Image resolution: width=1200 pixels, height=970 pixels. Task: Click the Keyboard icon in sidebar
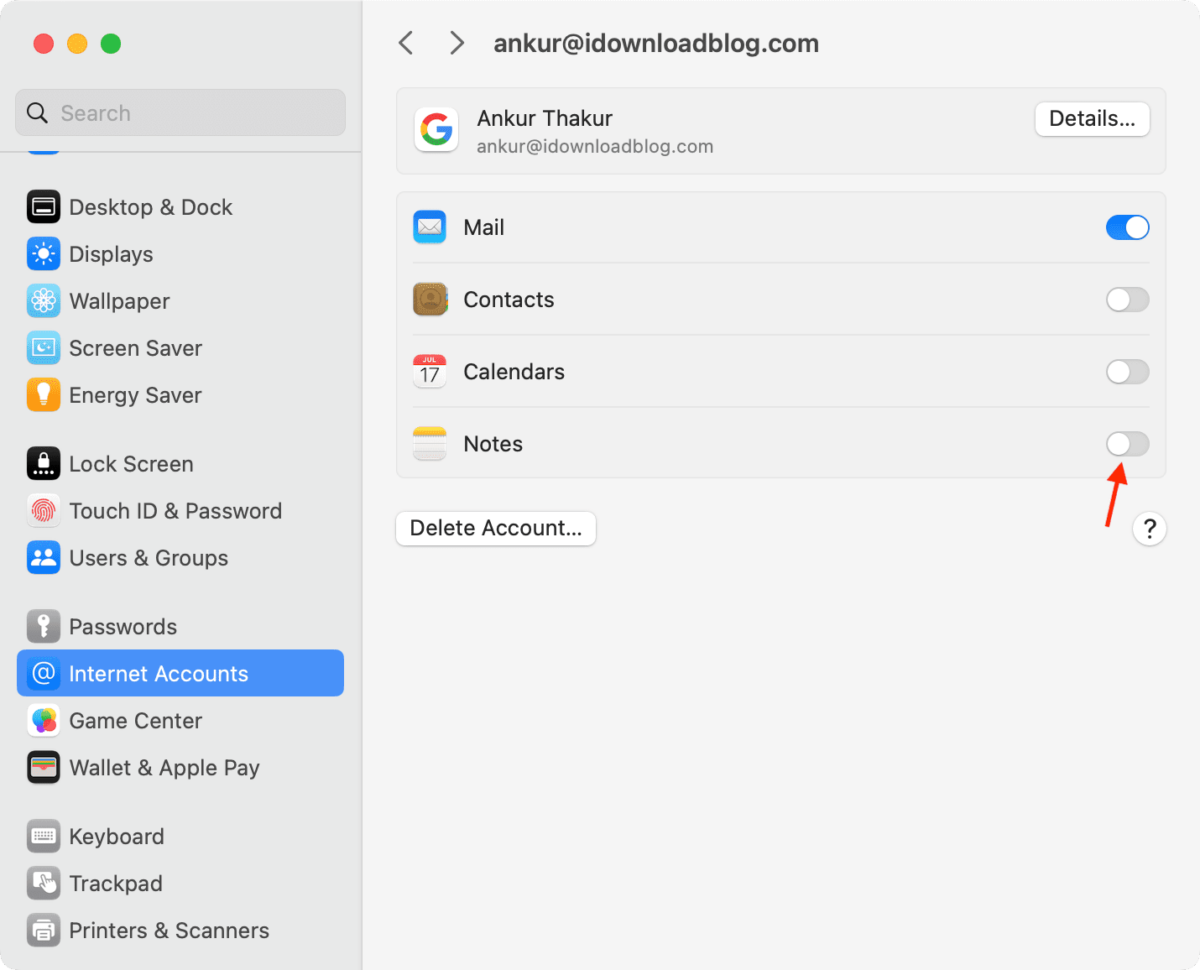click(43, 837)
